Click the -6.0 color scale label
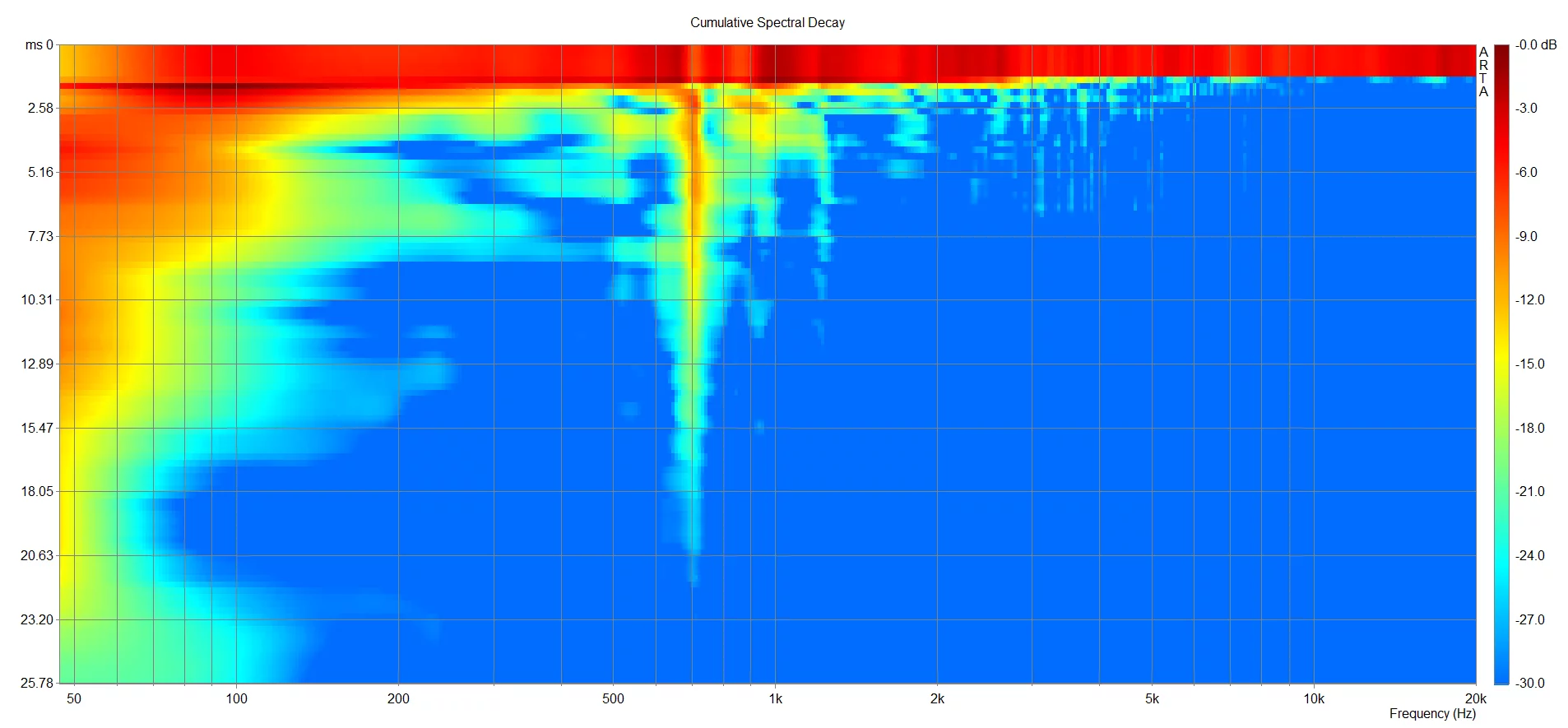 coord(1527,172)
